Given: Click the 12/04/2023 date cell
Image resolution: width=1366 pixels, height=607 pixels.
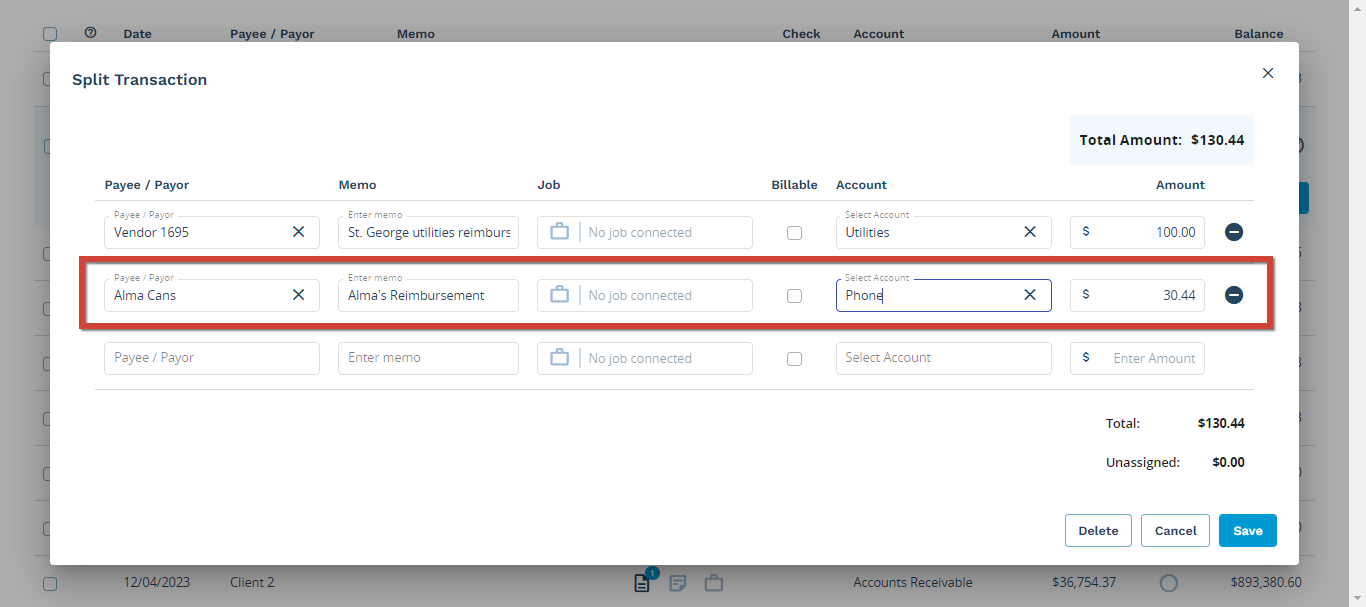Looking at the screenshot, I should pyautogui.click(x=156, y=582).
